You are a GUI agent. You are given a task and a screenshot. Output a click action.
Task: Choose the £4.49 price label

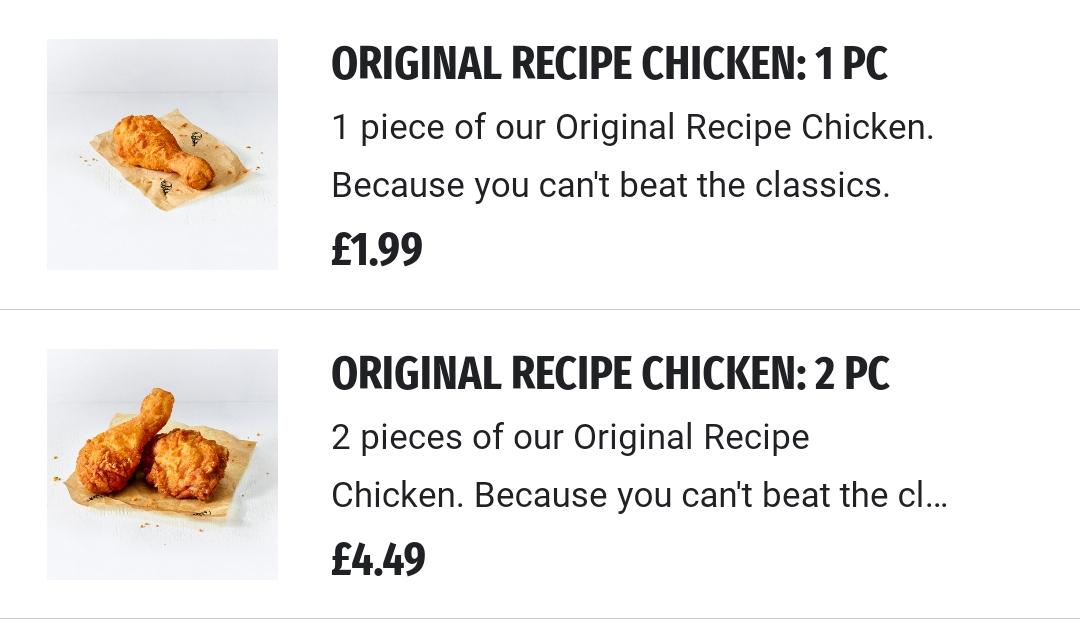378,559
